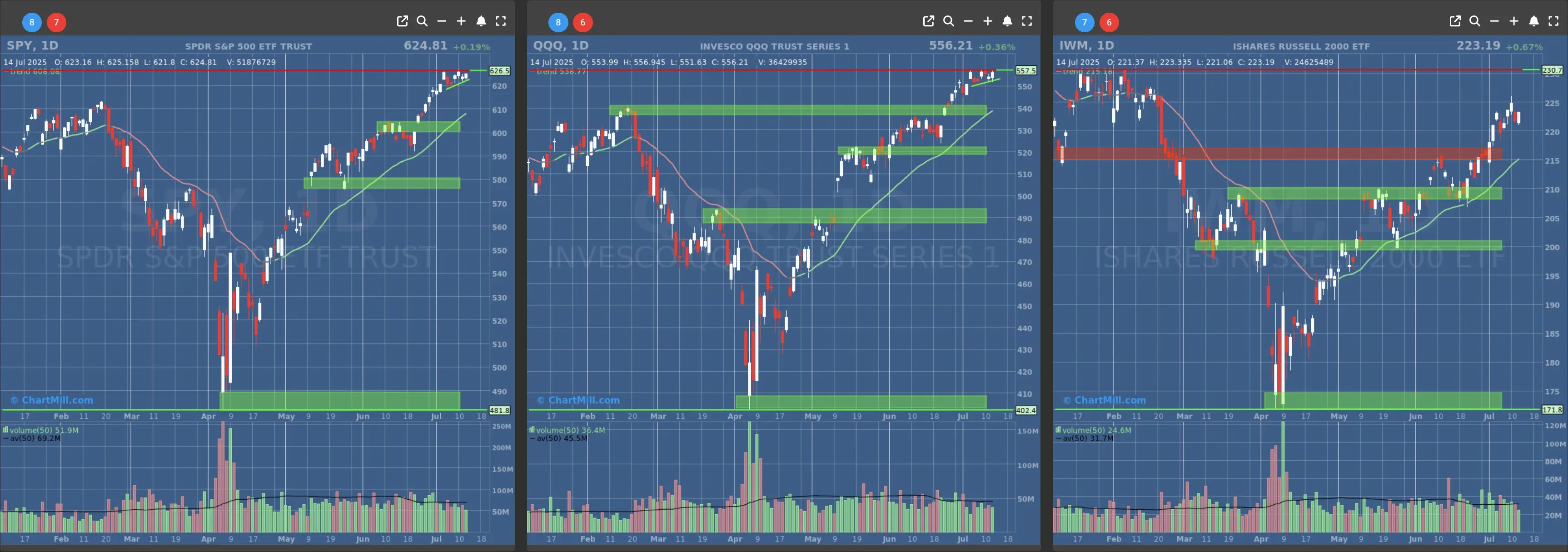Click SPY resistance price tag 626.5
Viewport: 1568px width, 552px height.
click(500, 71)
